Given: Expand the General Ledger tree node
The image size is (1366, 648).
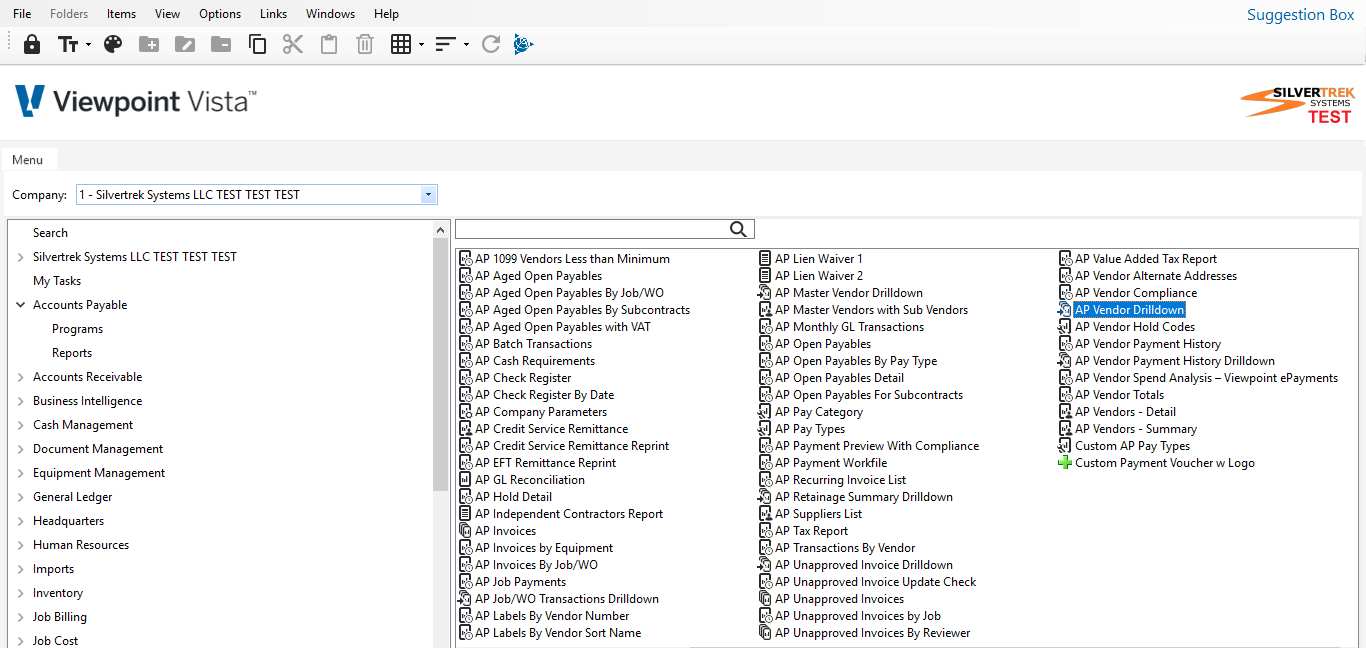Looking at the screenshot, I should coord(20,497).
